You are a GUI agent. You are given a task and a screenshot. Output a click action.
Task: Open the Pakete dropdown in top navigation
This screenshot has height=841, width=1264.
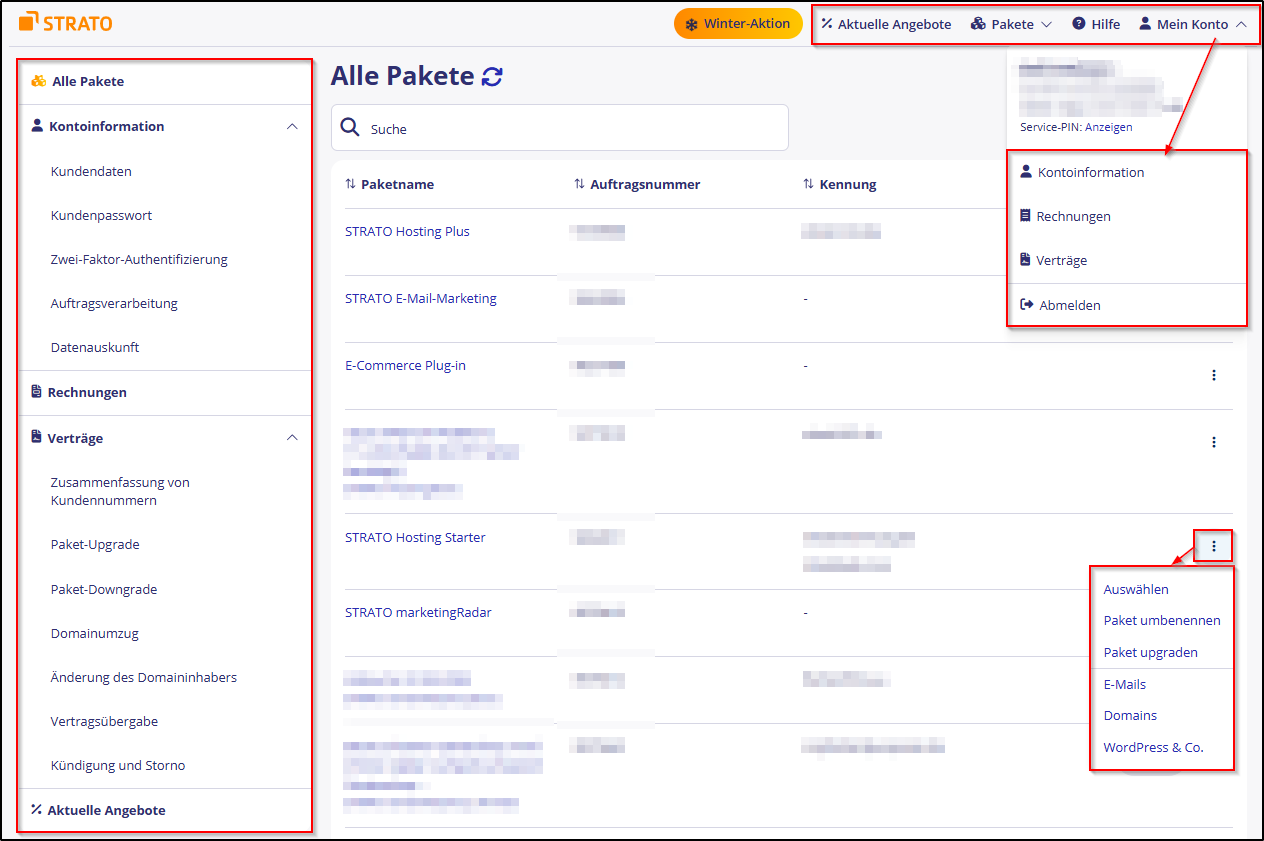click(1011, 24)
